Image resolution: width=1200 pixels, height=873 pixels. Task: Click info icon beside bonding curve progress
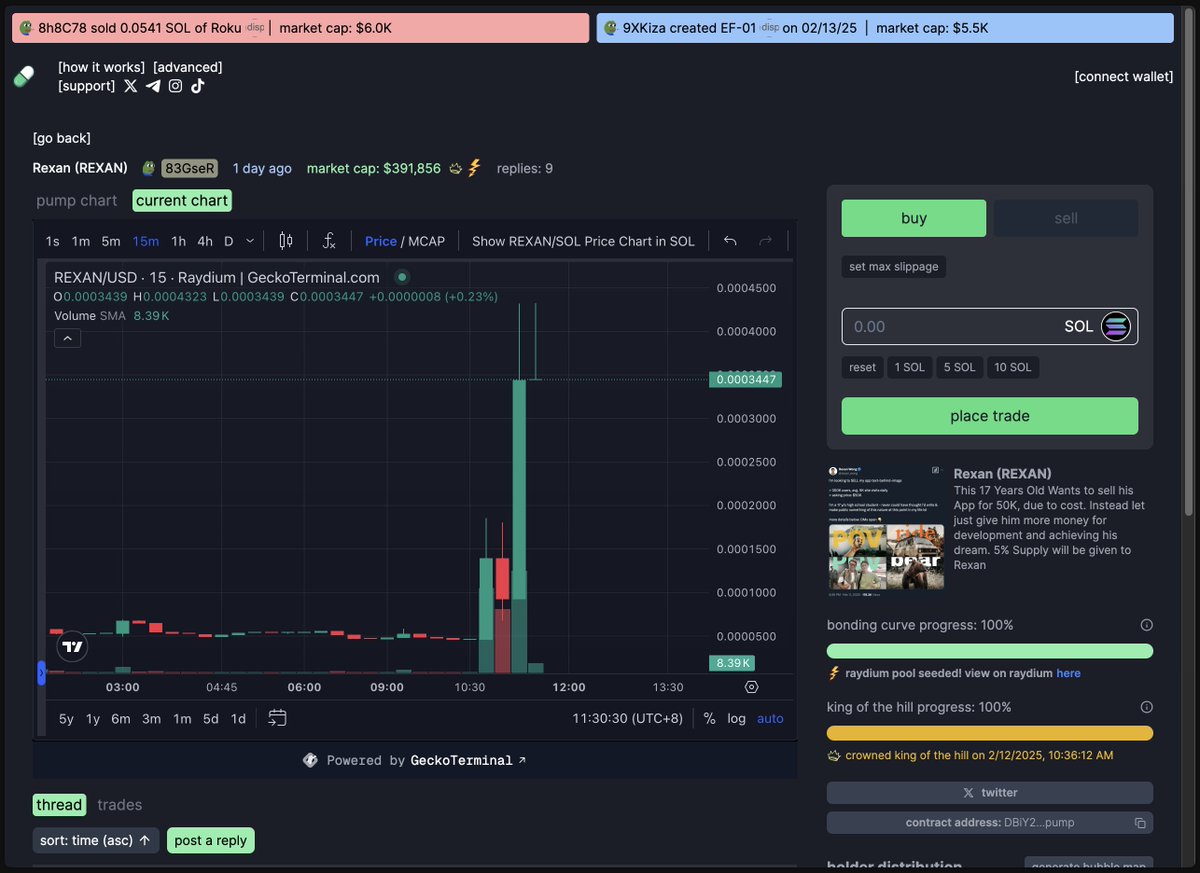coord(1147,625)
